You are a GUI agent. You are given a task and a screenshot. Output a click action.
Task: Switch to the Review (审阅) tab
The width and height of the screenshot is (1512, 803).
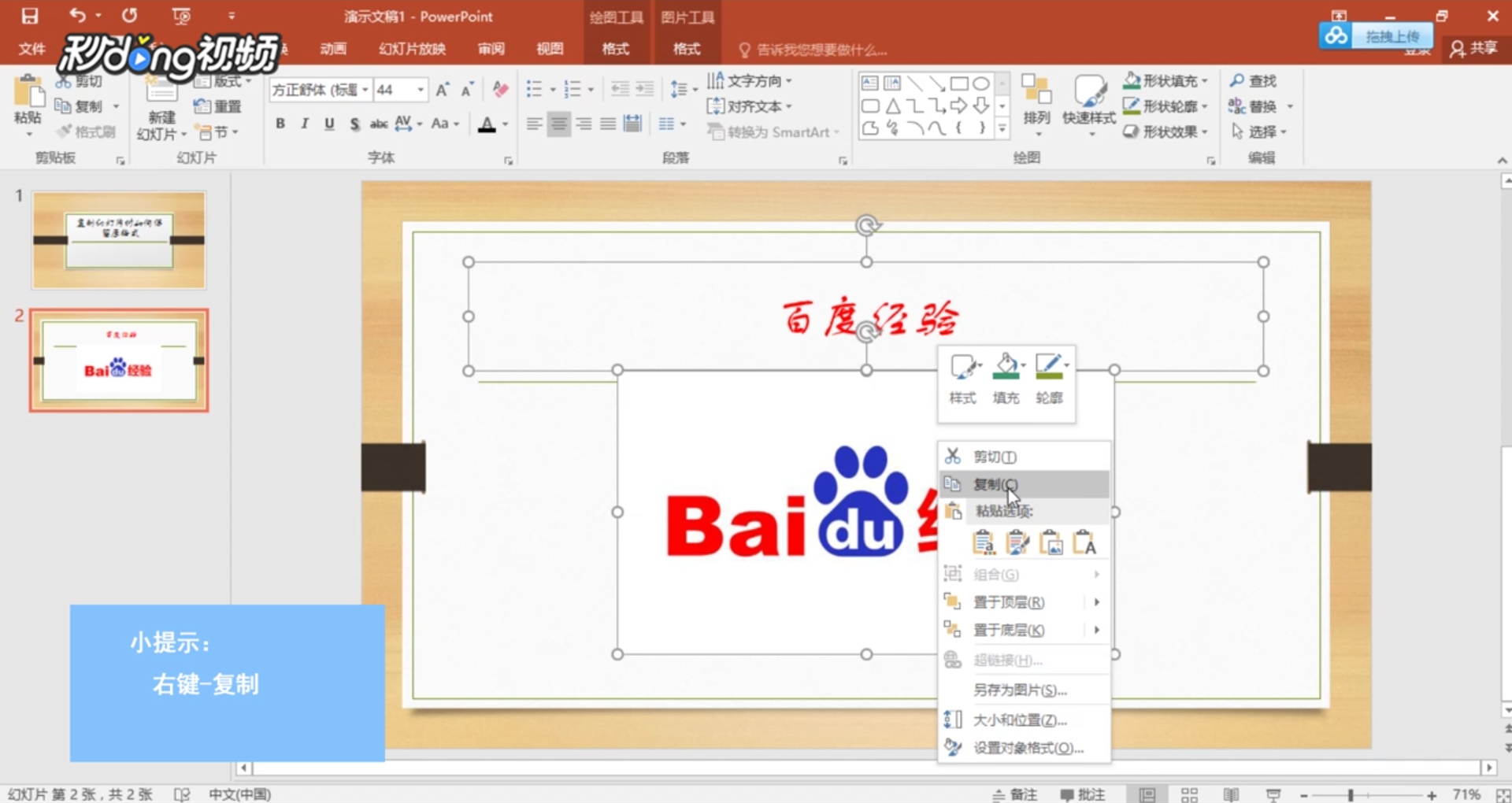pyautogui.click(x=491, y=49)
